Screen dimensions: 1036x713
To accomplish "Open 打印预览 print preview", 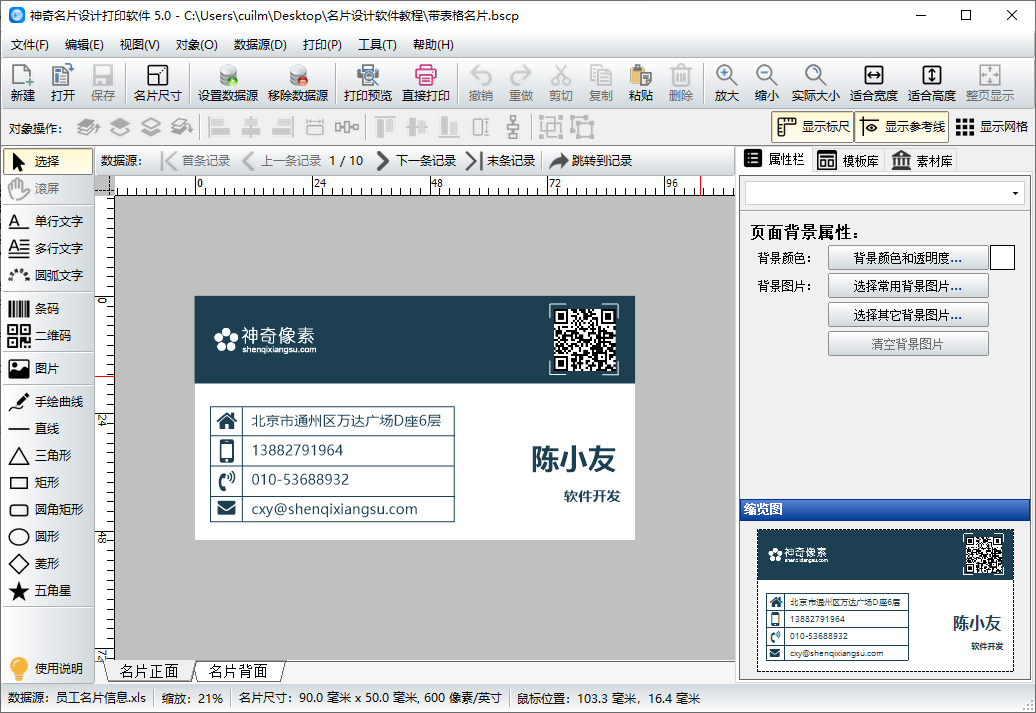I will (x=368, y=83).
